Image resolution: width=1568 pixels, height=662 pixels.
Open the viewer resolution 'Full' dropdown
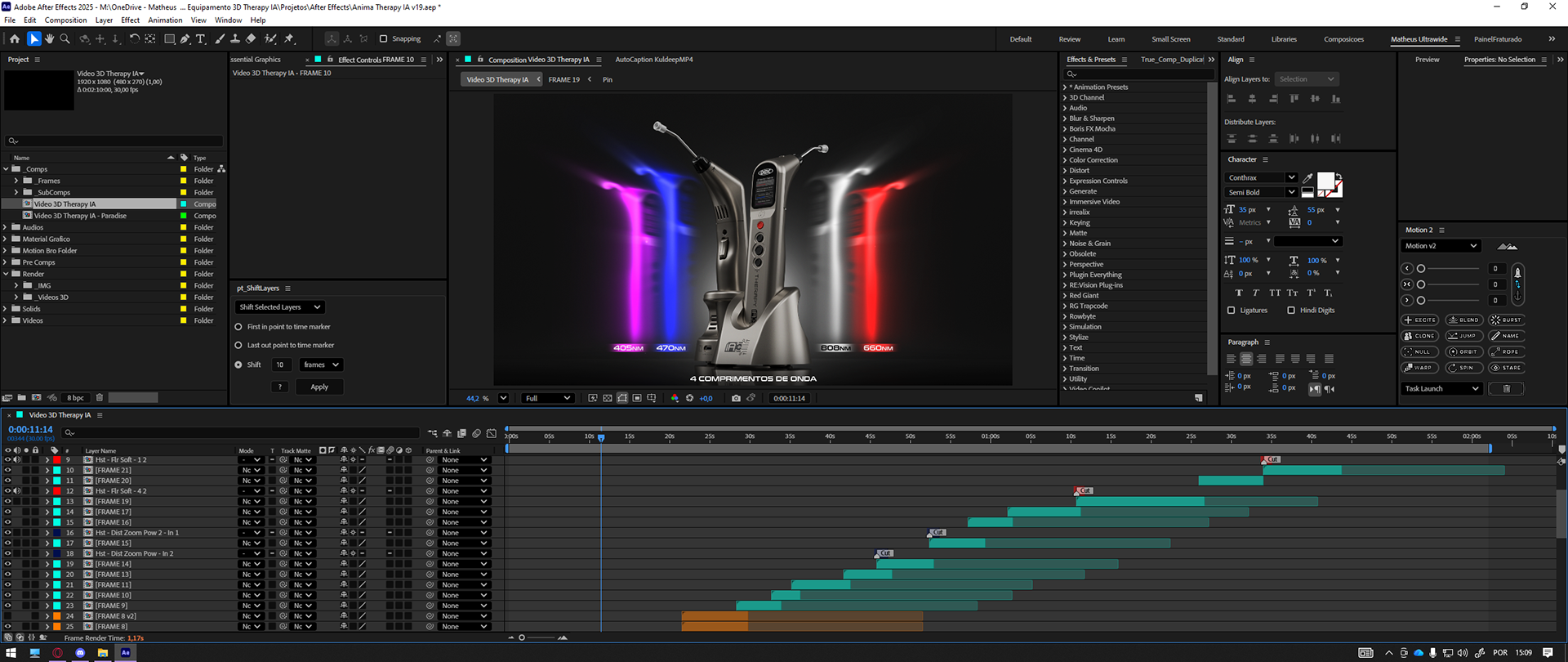(x=547, y=398)
